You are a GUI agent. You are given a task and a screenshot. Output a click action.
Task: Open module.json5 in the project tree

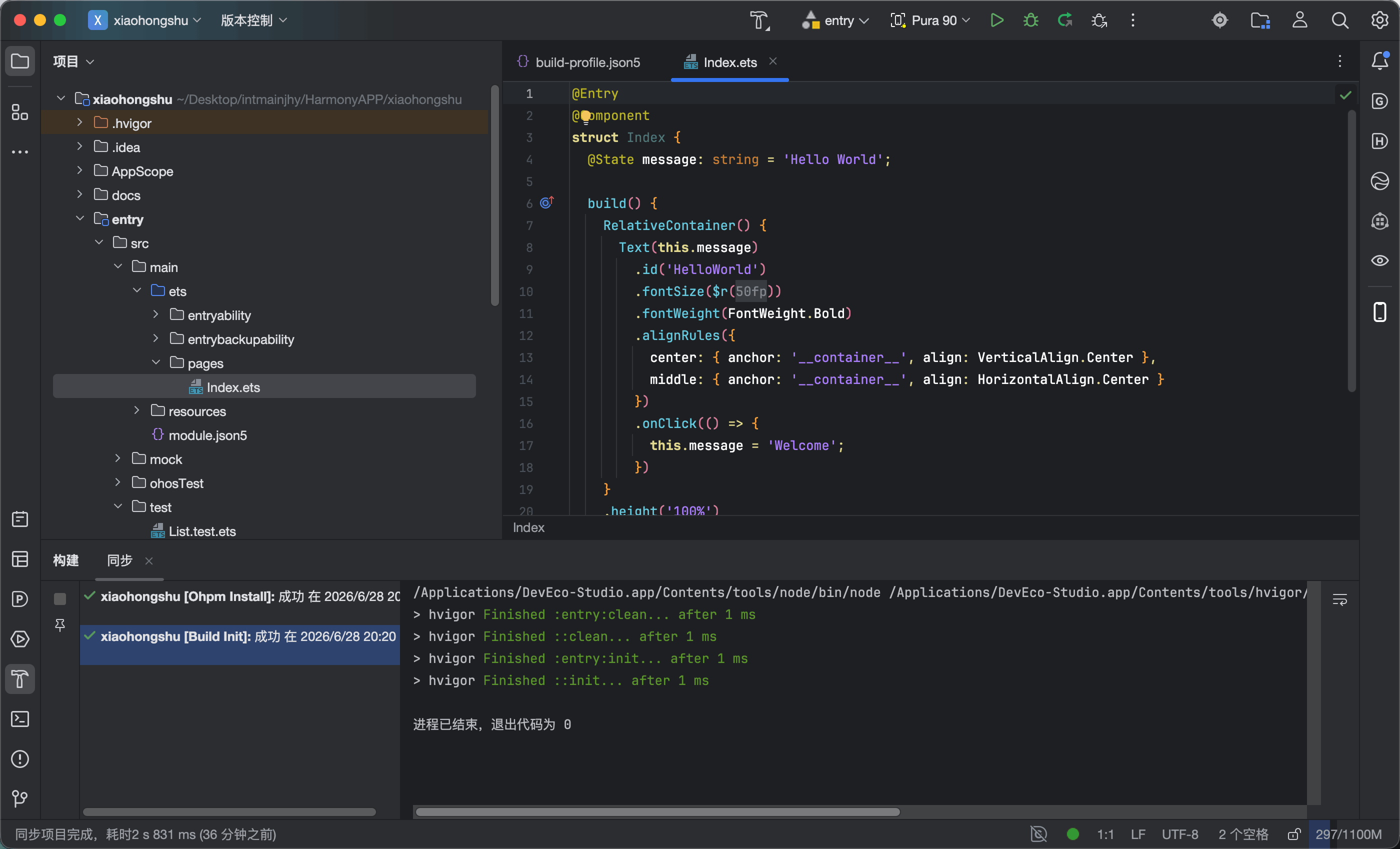199,434
